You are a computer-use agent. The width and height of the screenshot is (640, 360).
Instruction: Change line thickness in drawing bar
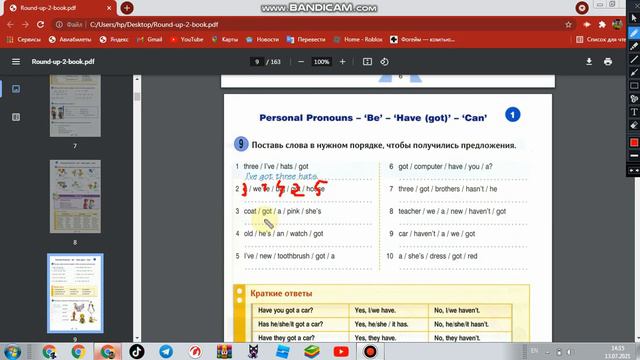pyautogui.click(x=634, y=156)
